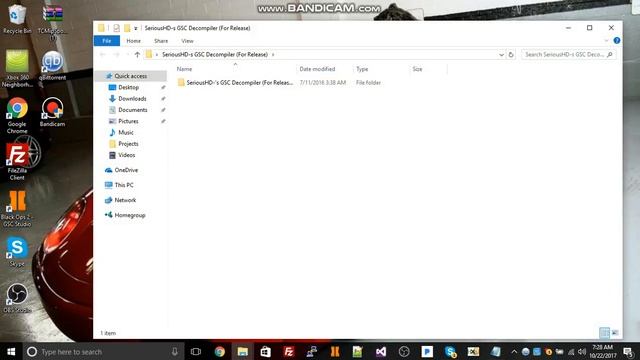Open Microsoft Store from the taskbar

[x=266, y=351]
